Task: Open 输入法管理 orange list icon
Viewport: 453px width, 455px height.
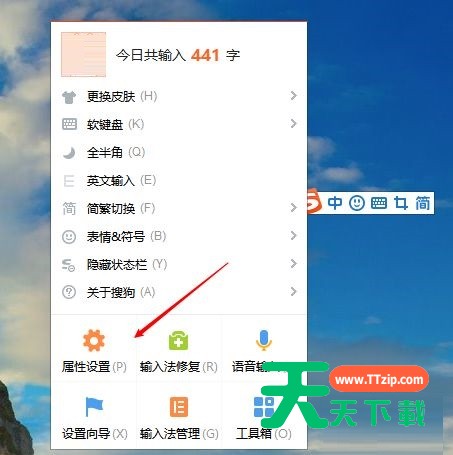Action: (x=179, y=407)
